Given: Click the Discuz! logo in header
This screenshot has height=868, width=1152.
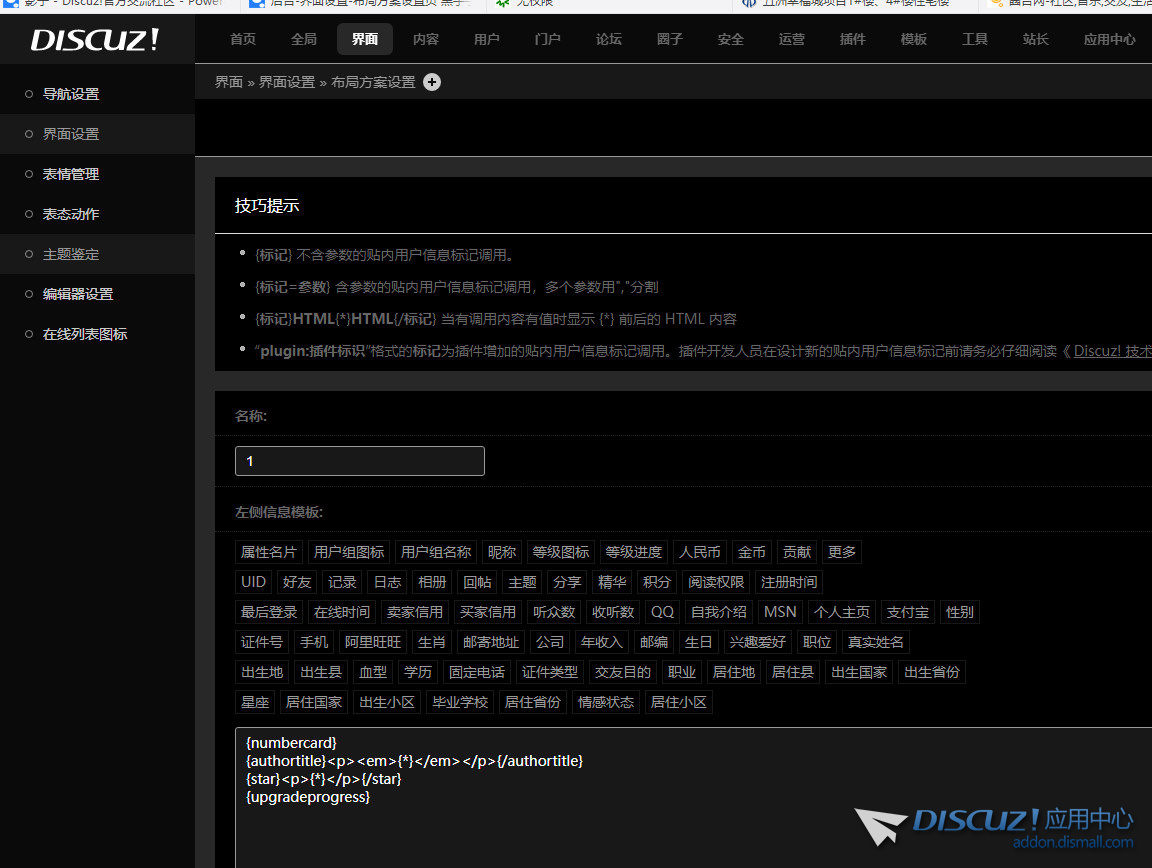Looking at the screenshot, I should point(94,40).
